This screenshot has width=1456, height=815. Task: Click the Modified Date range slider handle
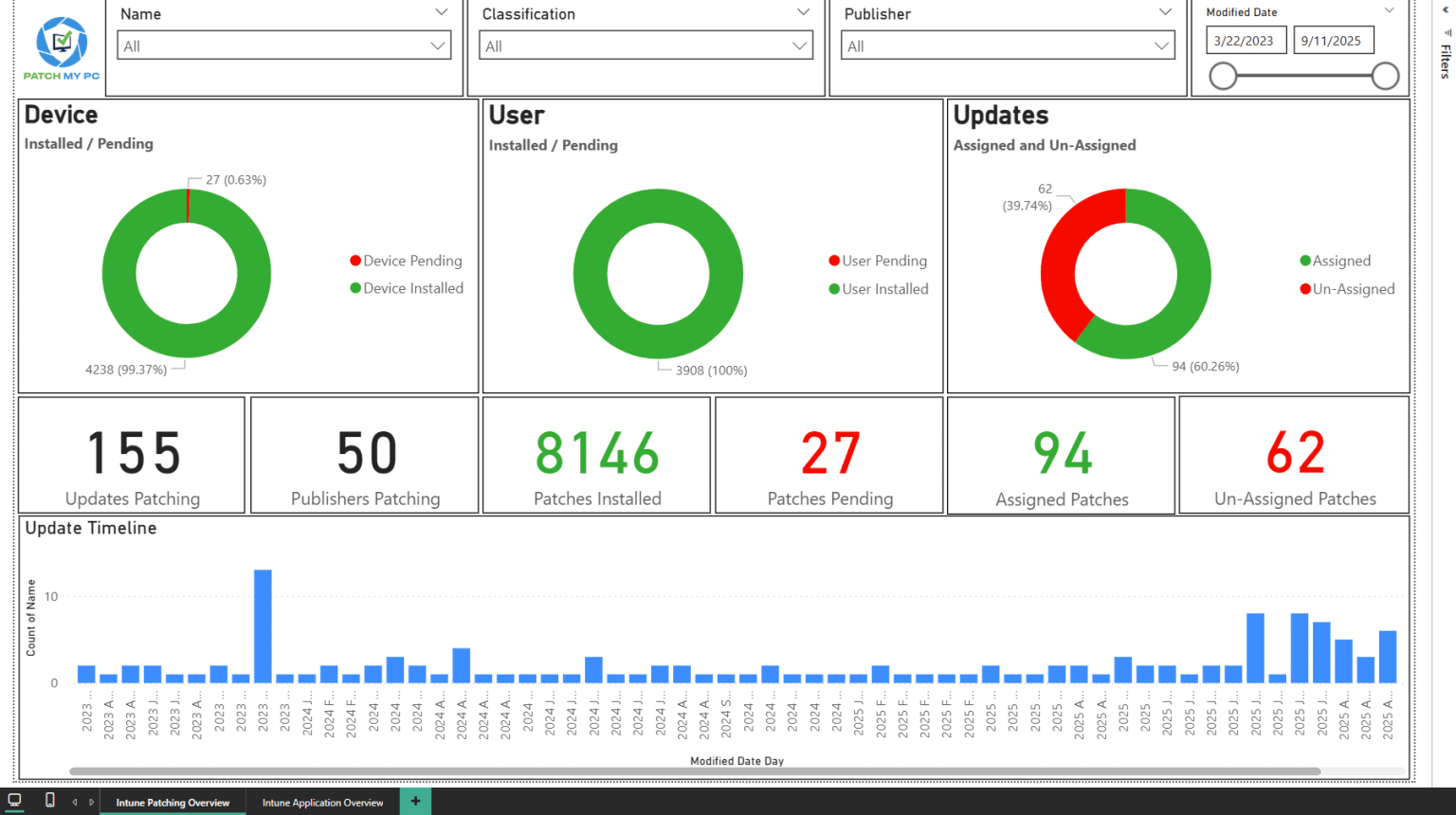(1223, 76)
